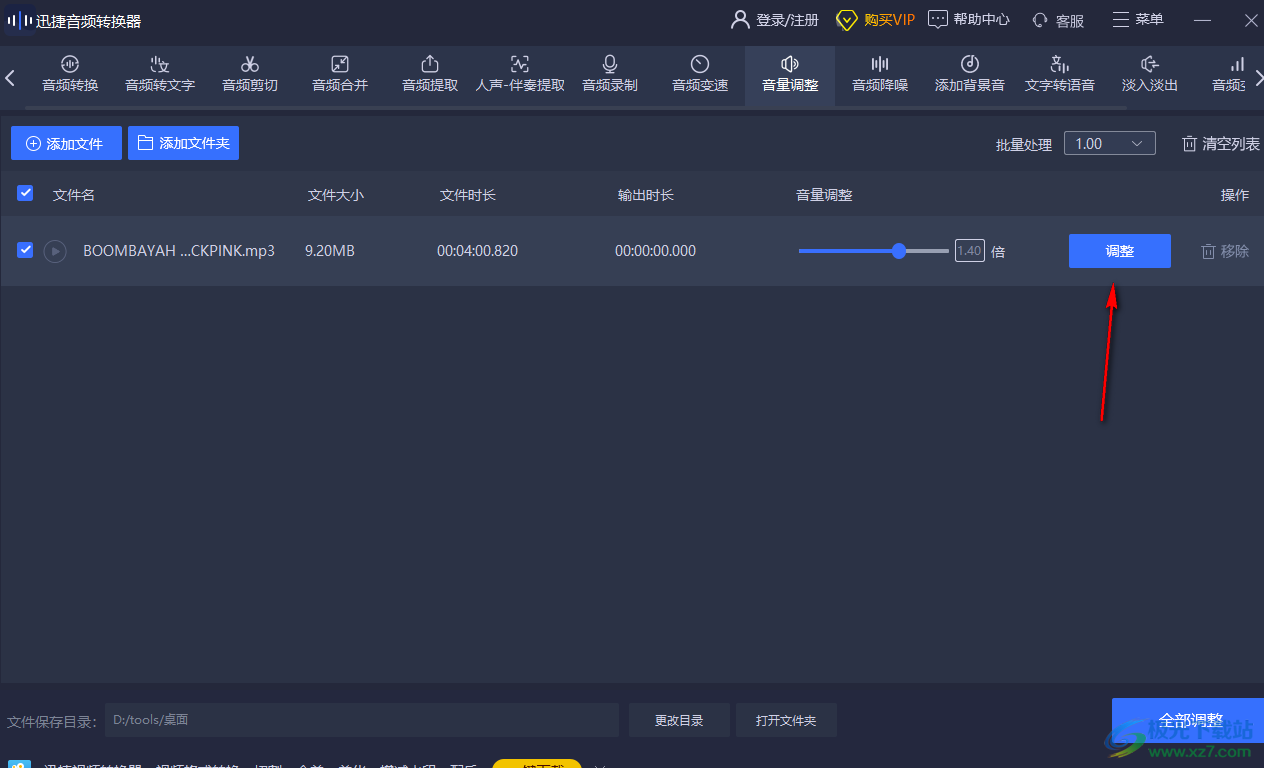Screen dimensions: 1264x768
Task: Click the 输出时长 column header
Action: pos(646,195)
